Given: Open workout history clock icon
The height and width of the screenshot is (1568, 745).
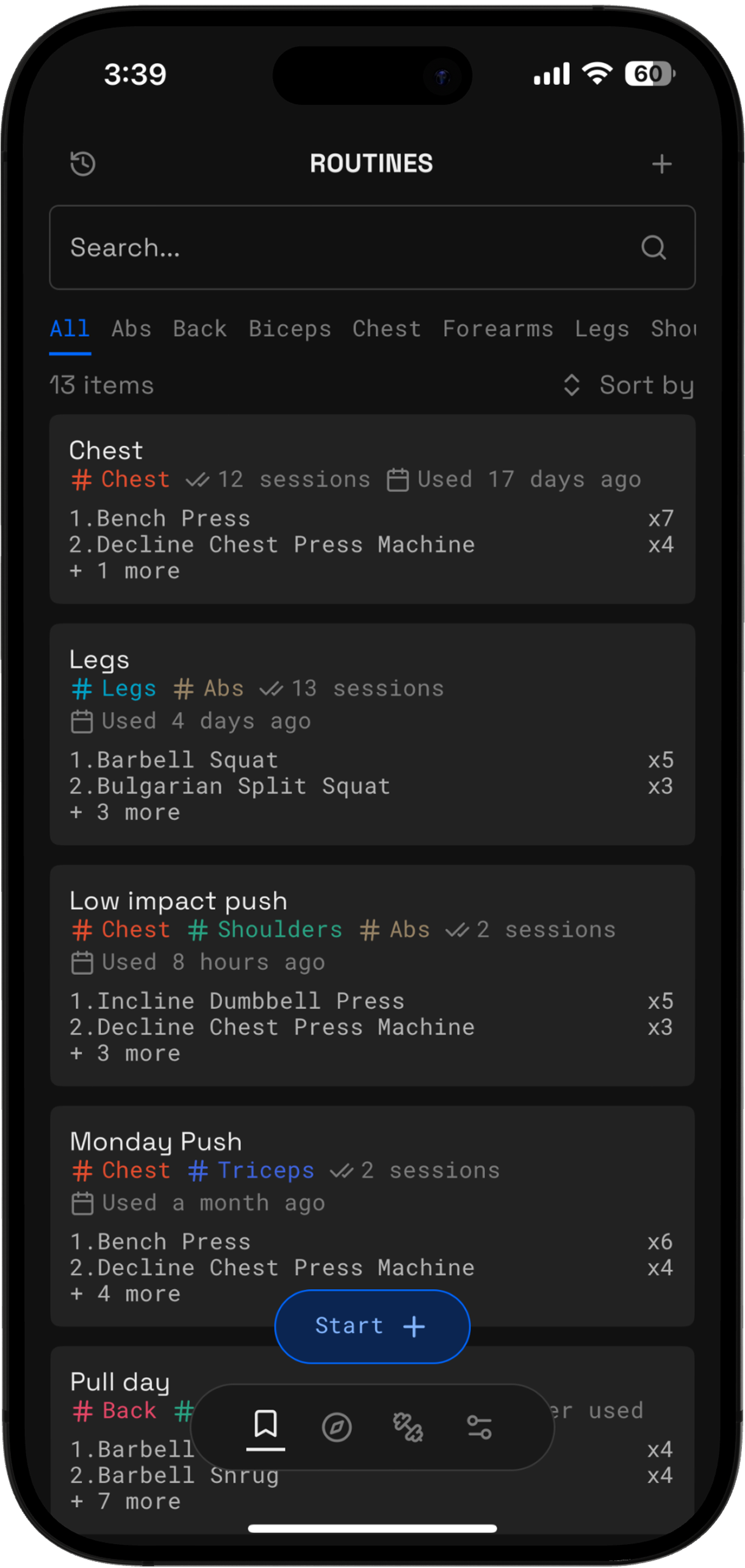Looking at the screenshot, I should point(83,164).
